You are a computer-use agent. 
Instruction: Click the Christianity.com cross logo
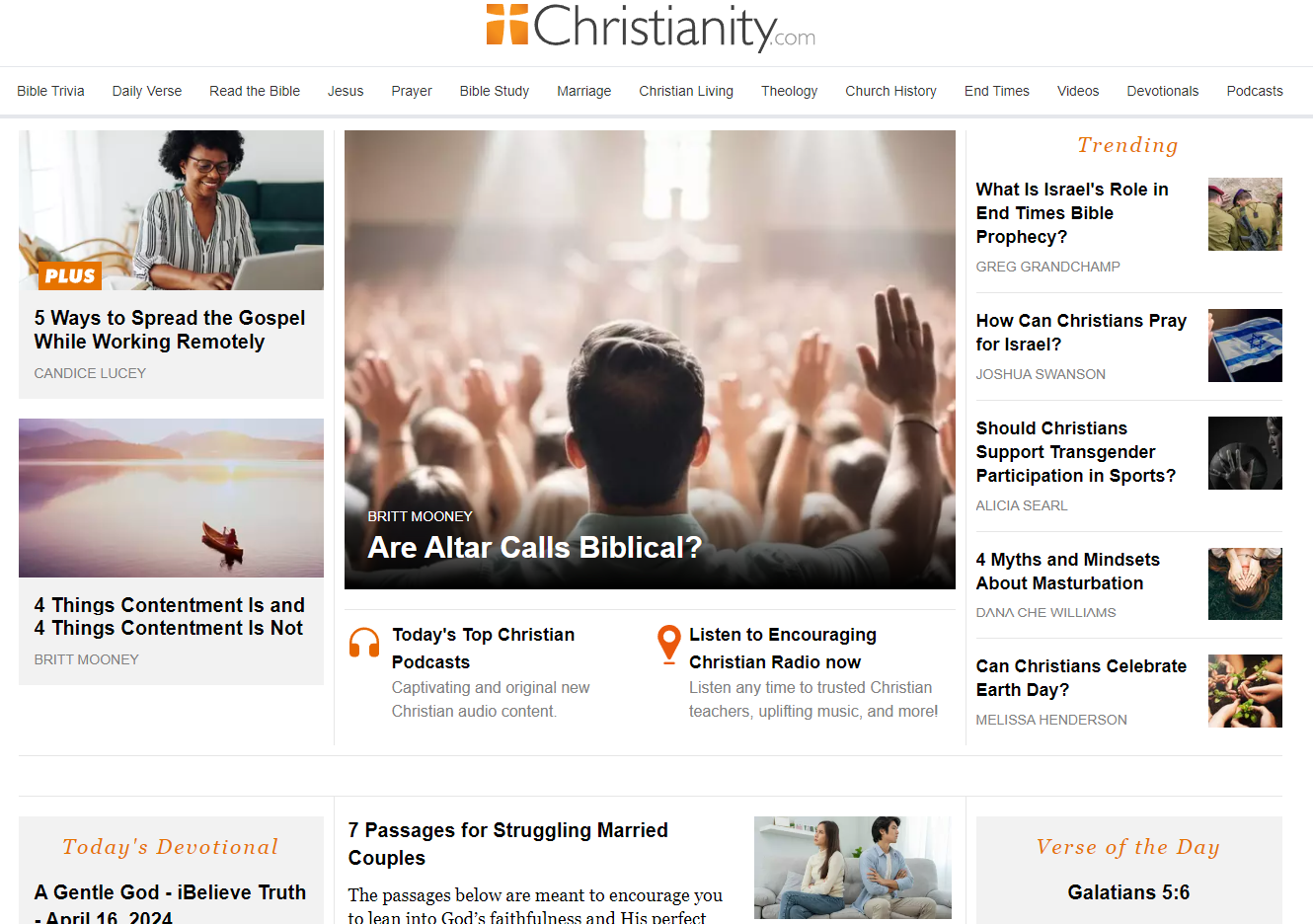point(507,25)
